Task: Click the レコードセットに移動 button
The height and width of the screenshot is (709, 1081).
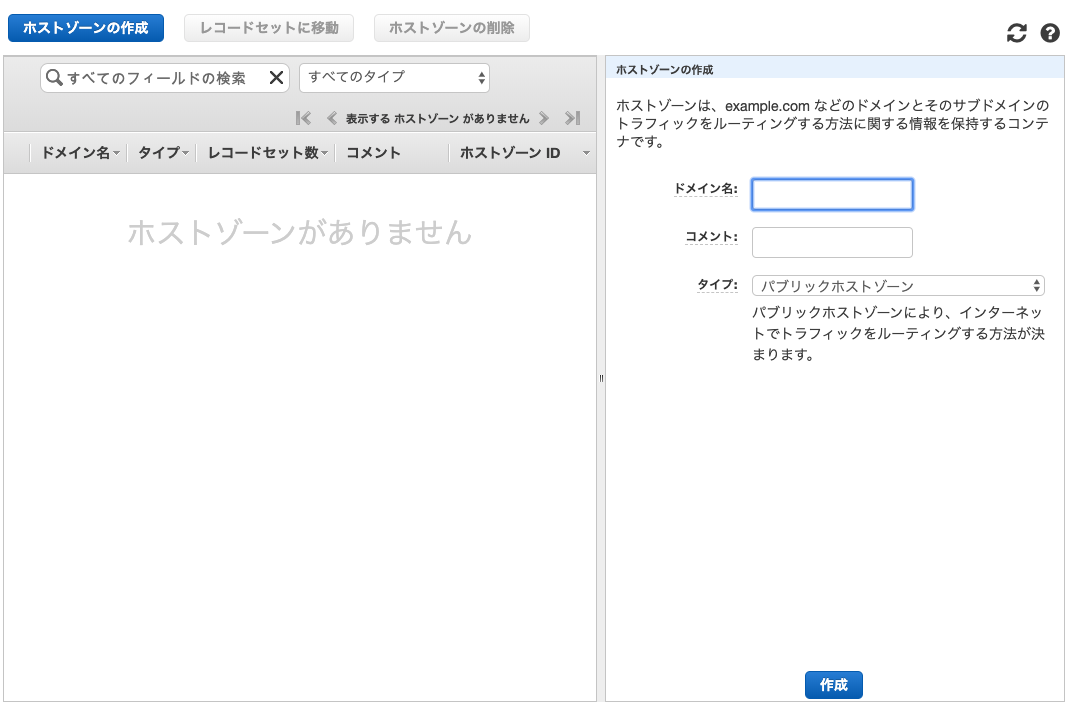Action: tap(269, 28)
